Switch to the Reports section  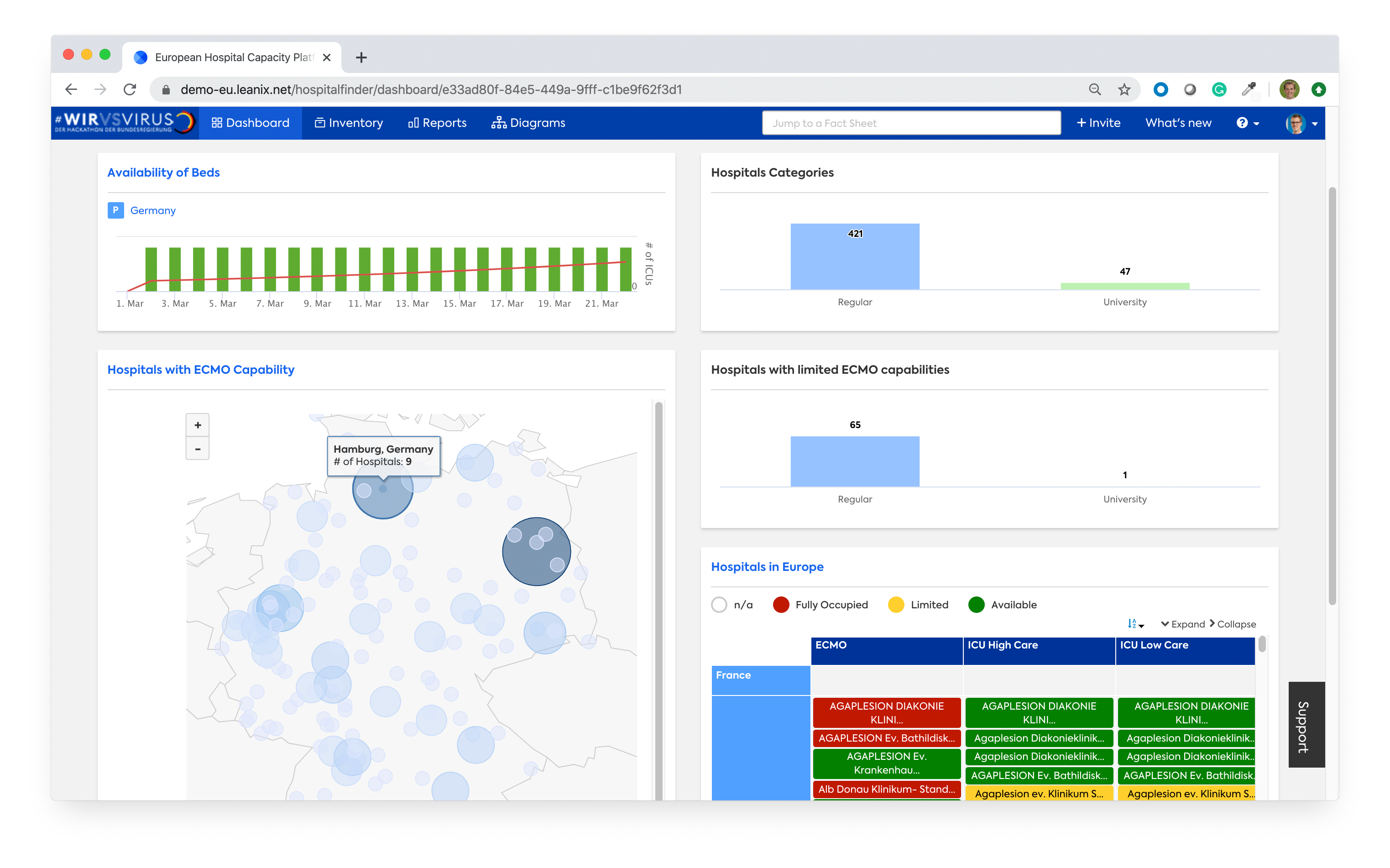click(437, 123)
